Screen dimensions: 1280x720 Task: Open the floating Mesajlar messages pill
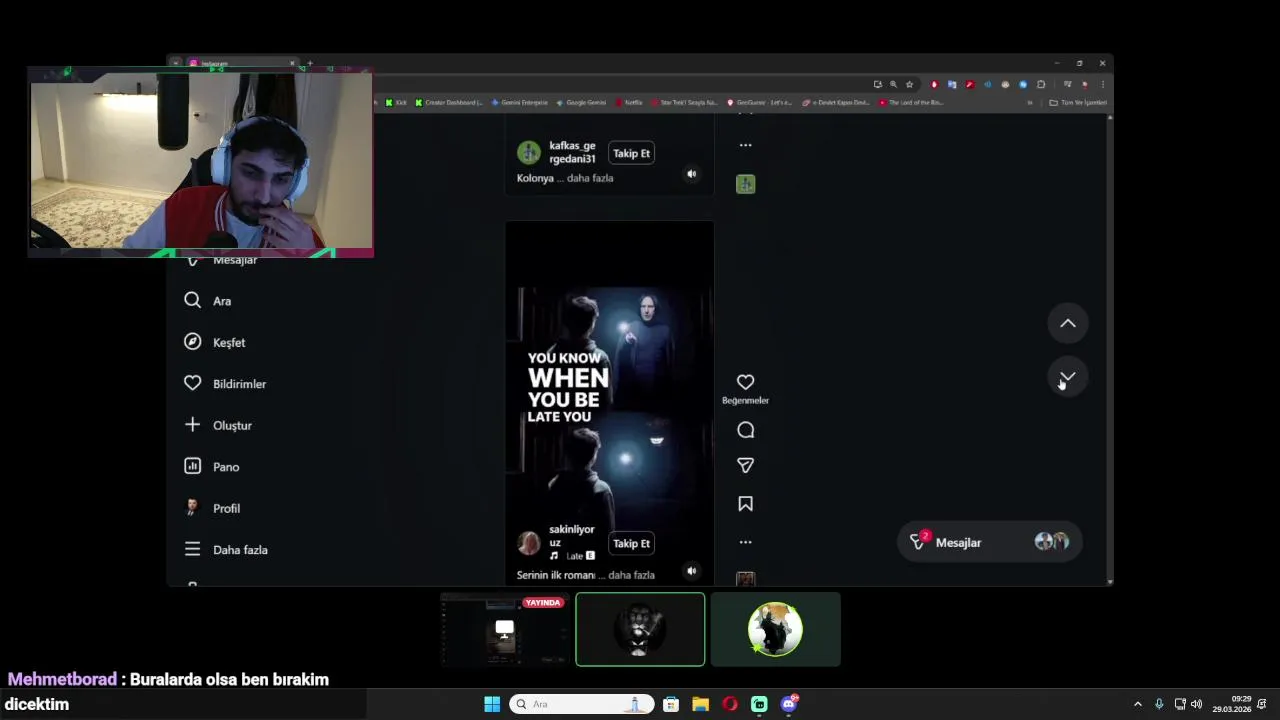tap(989, 542)
